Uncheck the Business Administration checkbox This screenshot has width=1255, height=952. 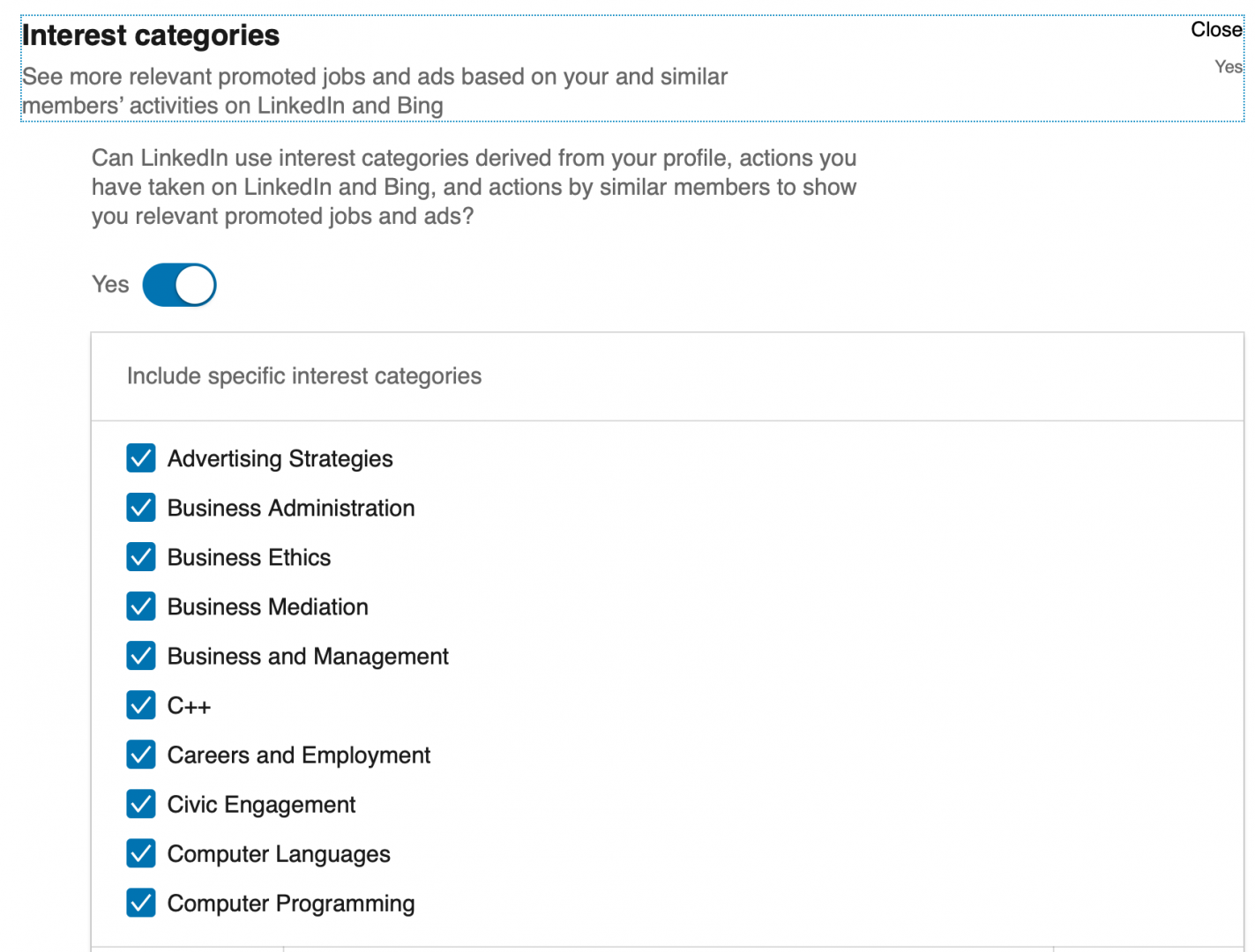point(141,508)
